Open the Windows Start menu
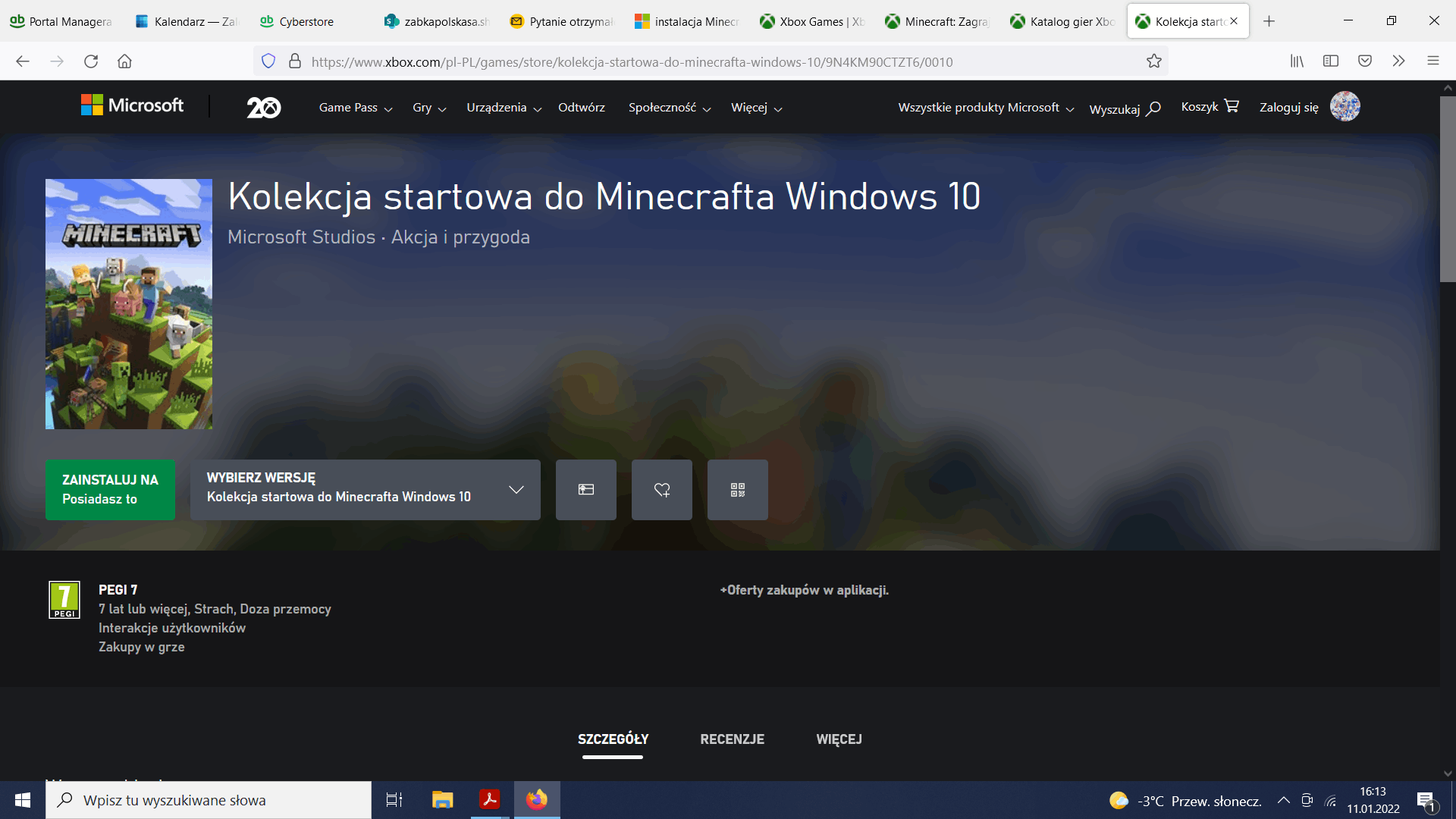This screenshot has width=1456, height=819. (x=23, y=800)
